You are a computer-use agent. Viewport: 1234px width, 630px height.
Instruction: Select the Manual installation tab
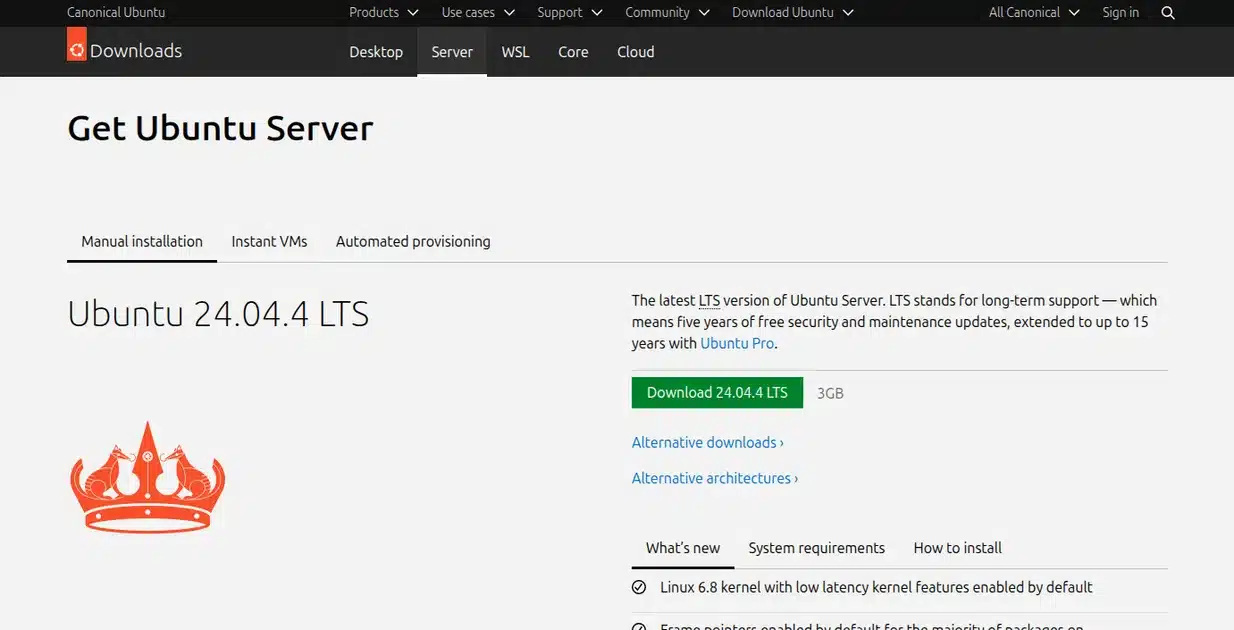[142, 242]
